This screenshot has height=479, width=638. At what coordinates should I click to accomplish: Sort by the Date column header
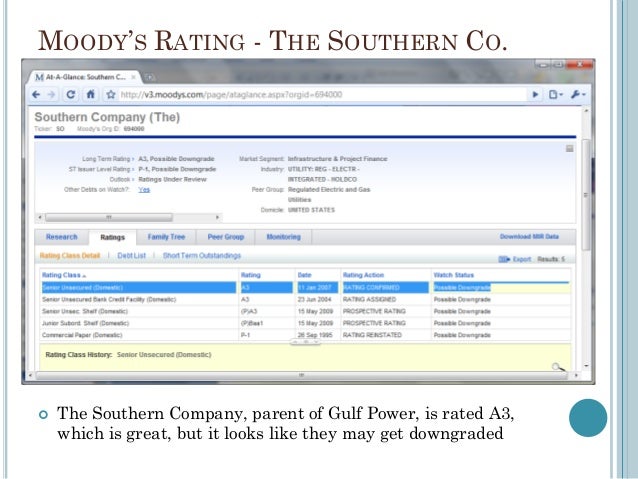point(304,275)
